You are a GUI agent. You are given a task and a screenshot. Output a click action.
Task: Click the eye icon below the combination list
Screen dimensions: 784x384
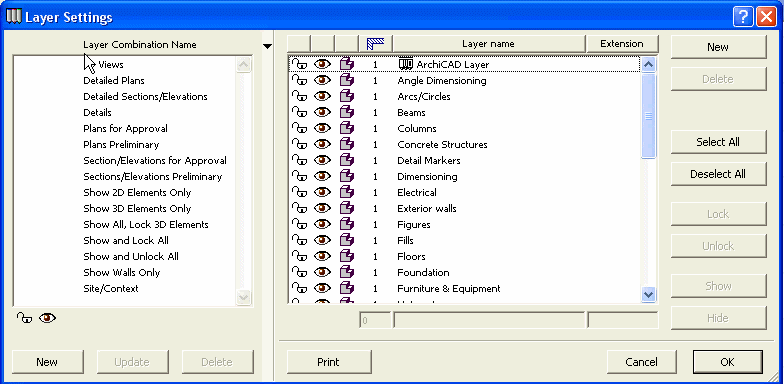[48, 318]
